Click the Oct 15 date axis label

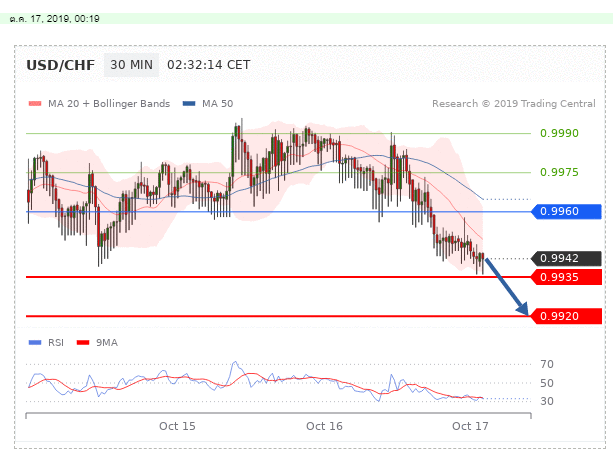coord(177,426)
